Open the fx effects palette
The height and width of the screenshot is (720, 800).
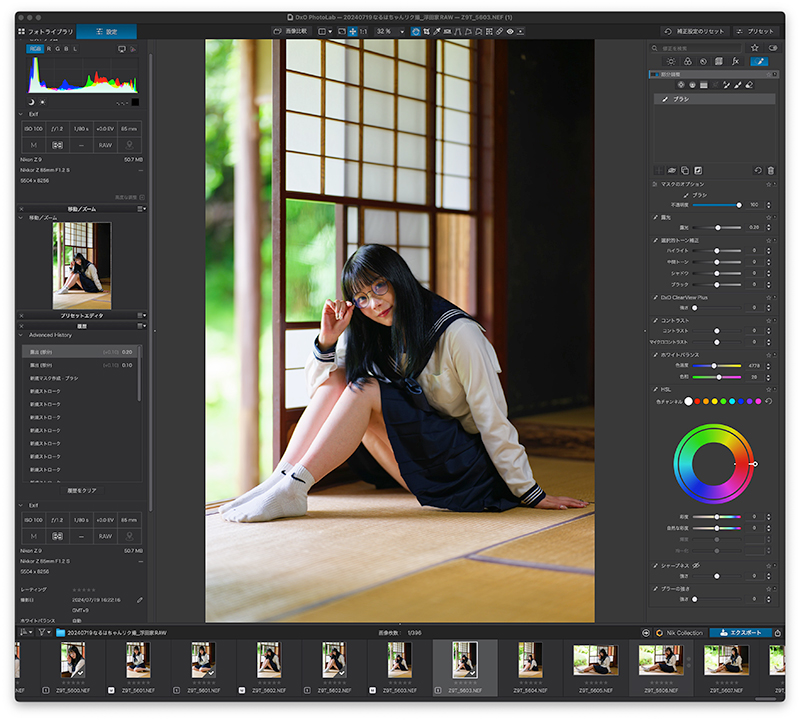click(x=735, y=61)
